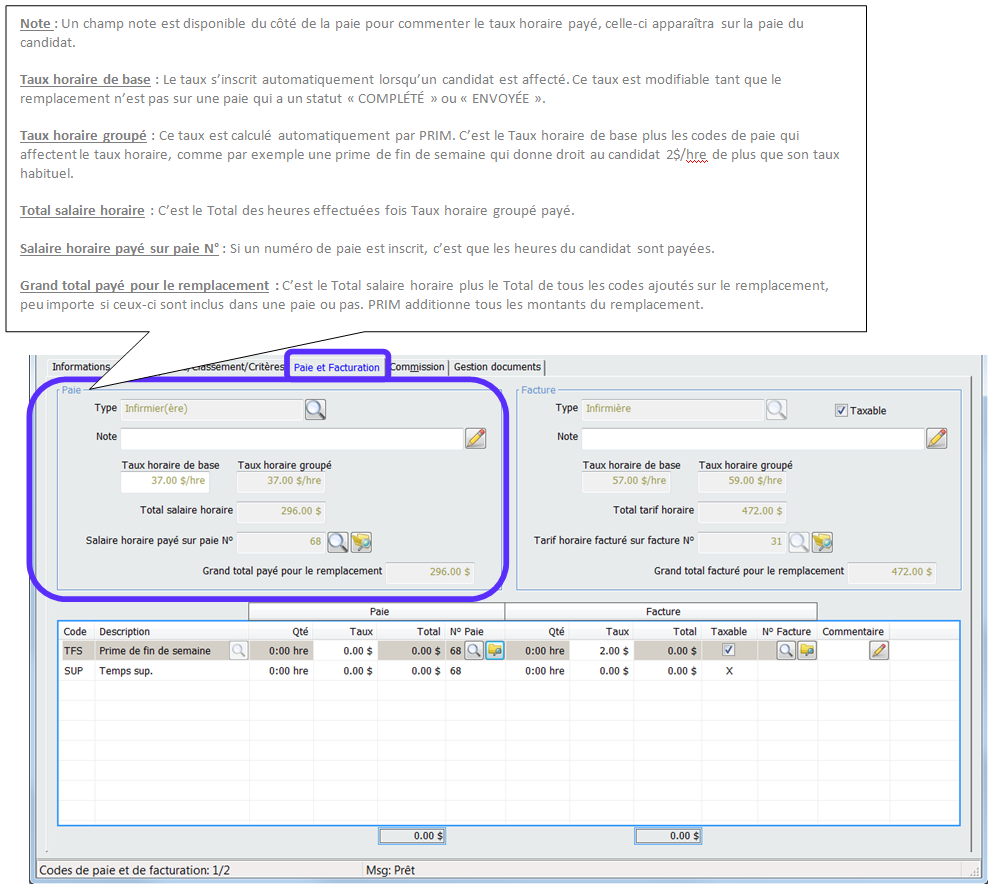Click magnifier in Prime de fin de semaine description

coord(238,651)
